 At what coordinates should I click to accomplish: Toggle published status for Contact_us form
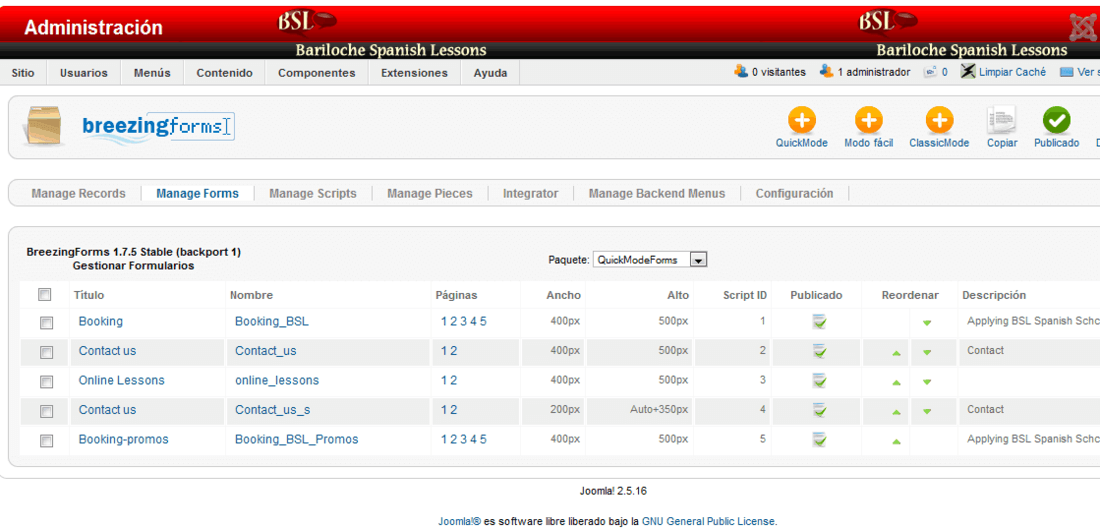pyautogui.click(x=819, y=351)
